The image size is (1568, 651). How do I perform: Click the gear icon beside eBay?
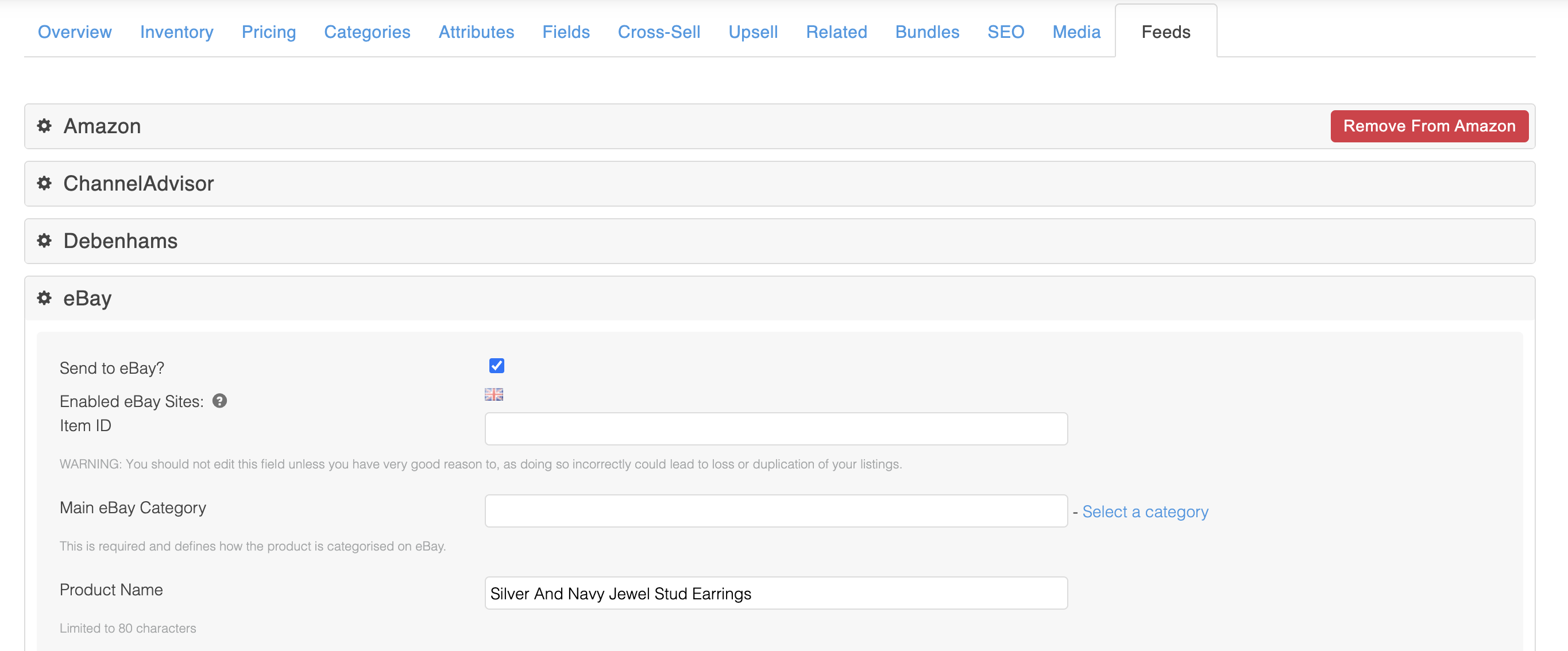click(44, 298)
